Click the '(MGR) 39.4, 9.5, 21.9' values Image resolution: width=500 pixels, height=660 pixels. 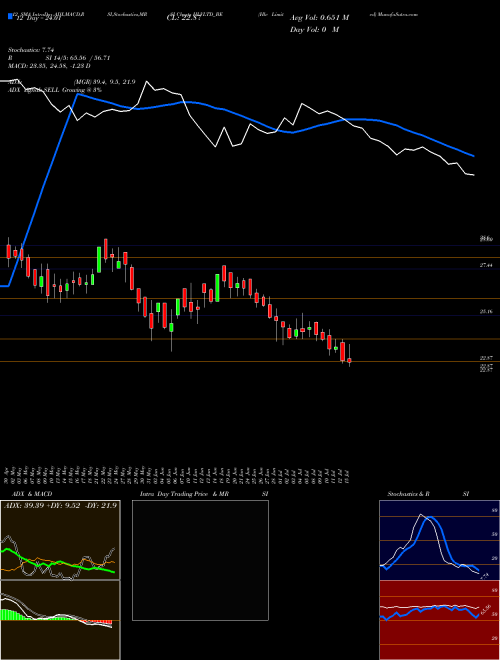pyautogui.click(x=104, y=82)
